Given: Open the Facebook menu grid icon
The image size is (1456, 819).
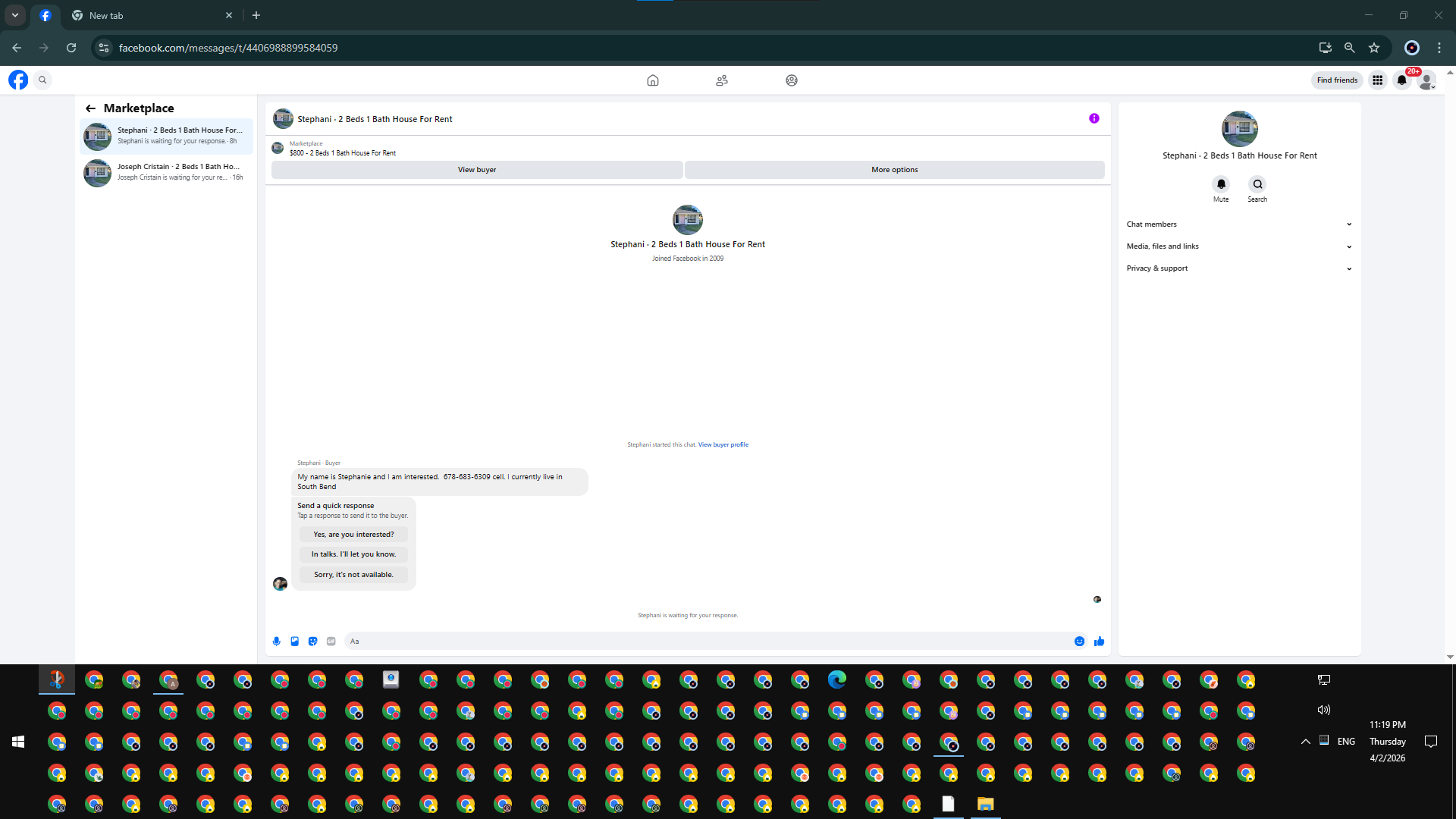Looking at the screenshot, I should pyautogui.click(x=1378, y=80).
